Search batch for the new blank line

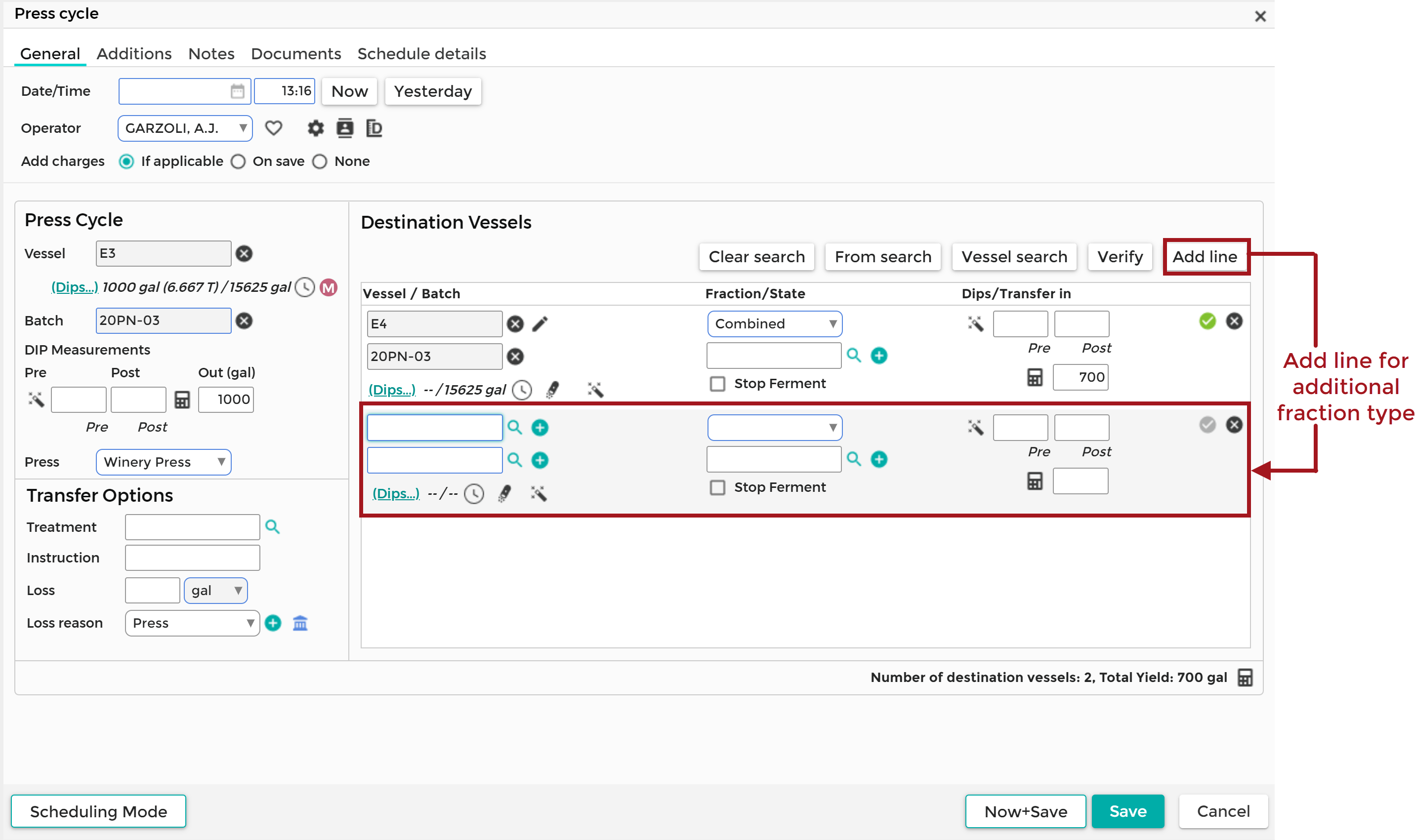pos(514,459)
